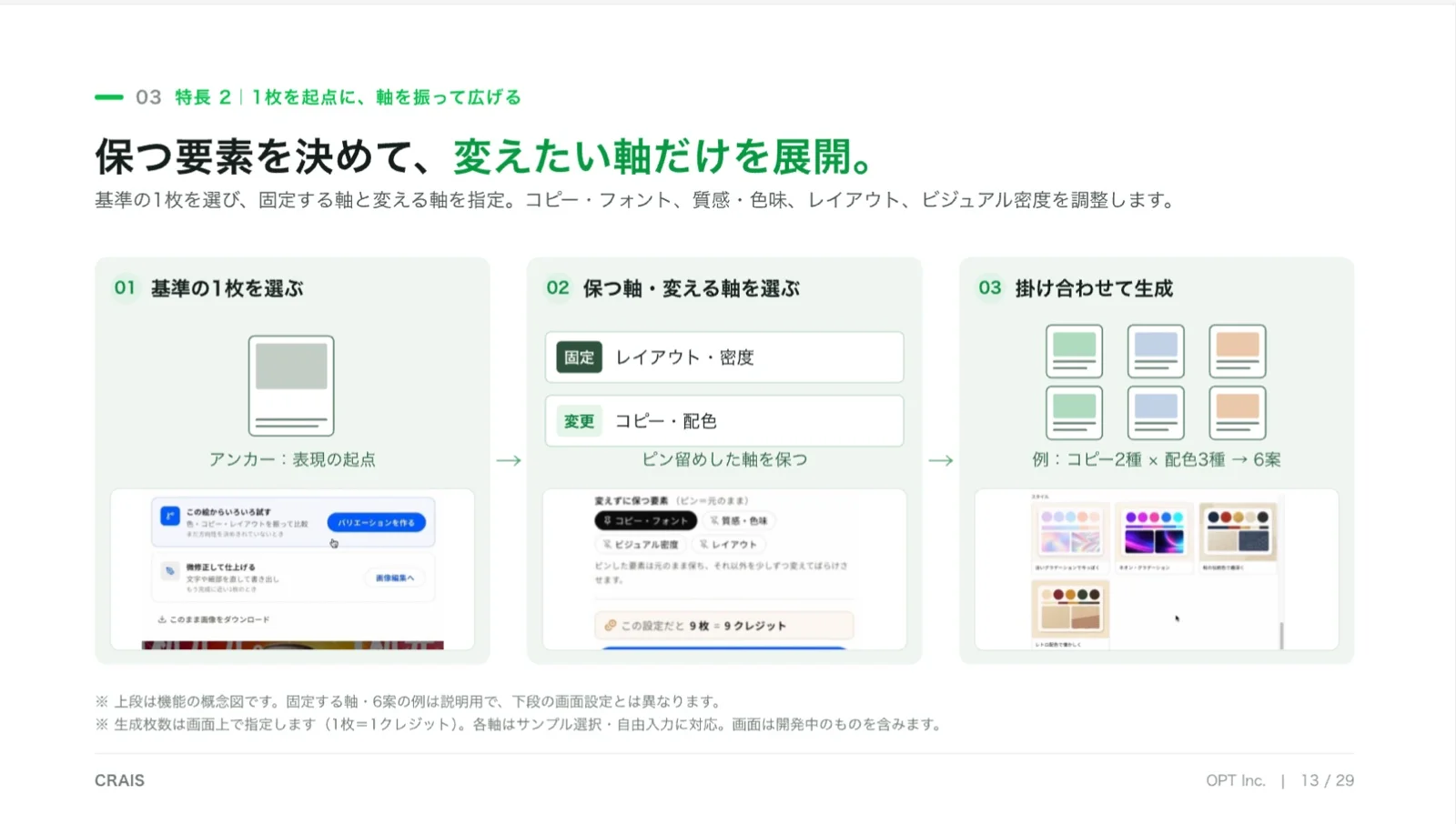Click the heading 基準の1枚を選ぶ
This screenshot has height=824, width=1456.
click(x=227, y=288)
